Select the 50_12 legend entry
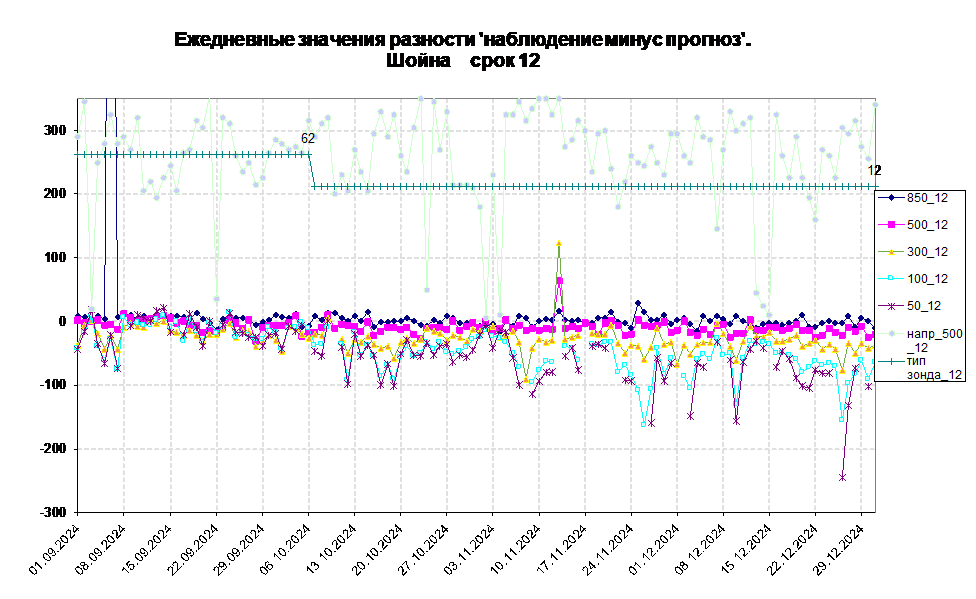This screenshot has width=976, height=599. pyautogui.click(x=909, y=306)
